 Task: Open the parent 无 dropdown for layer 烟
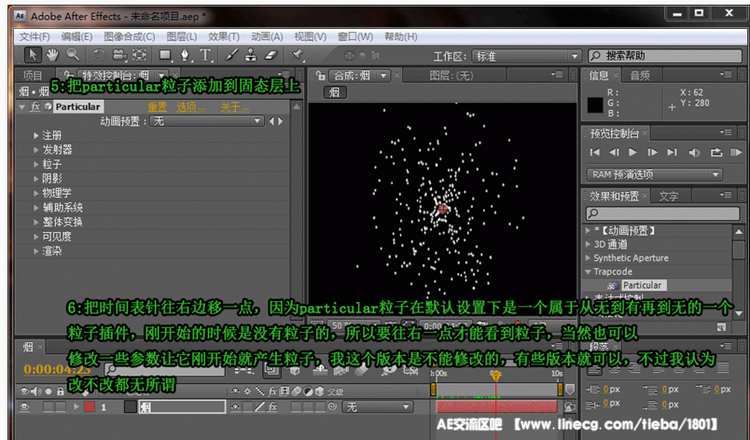377,407
